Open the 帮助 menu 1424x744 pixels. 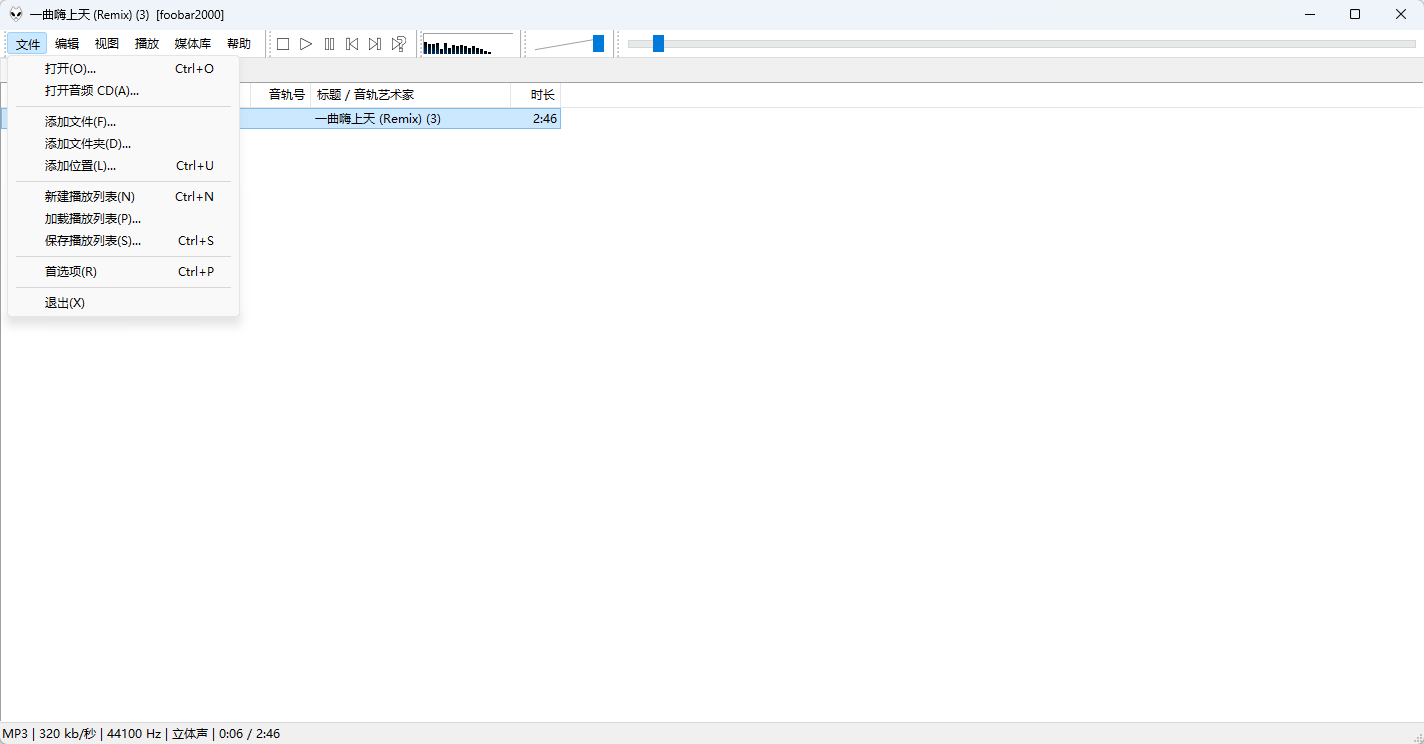pos(239,44)
